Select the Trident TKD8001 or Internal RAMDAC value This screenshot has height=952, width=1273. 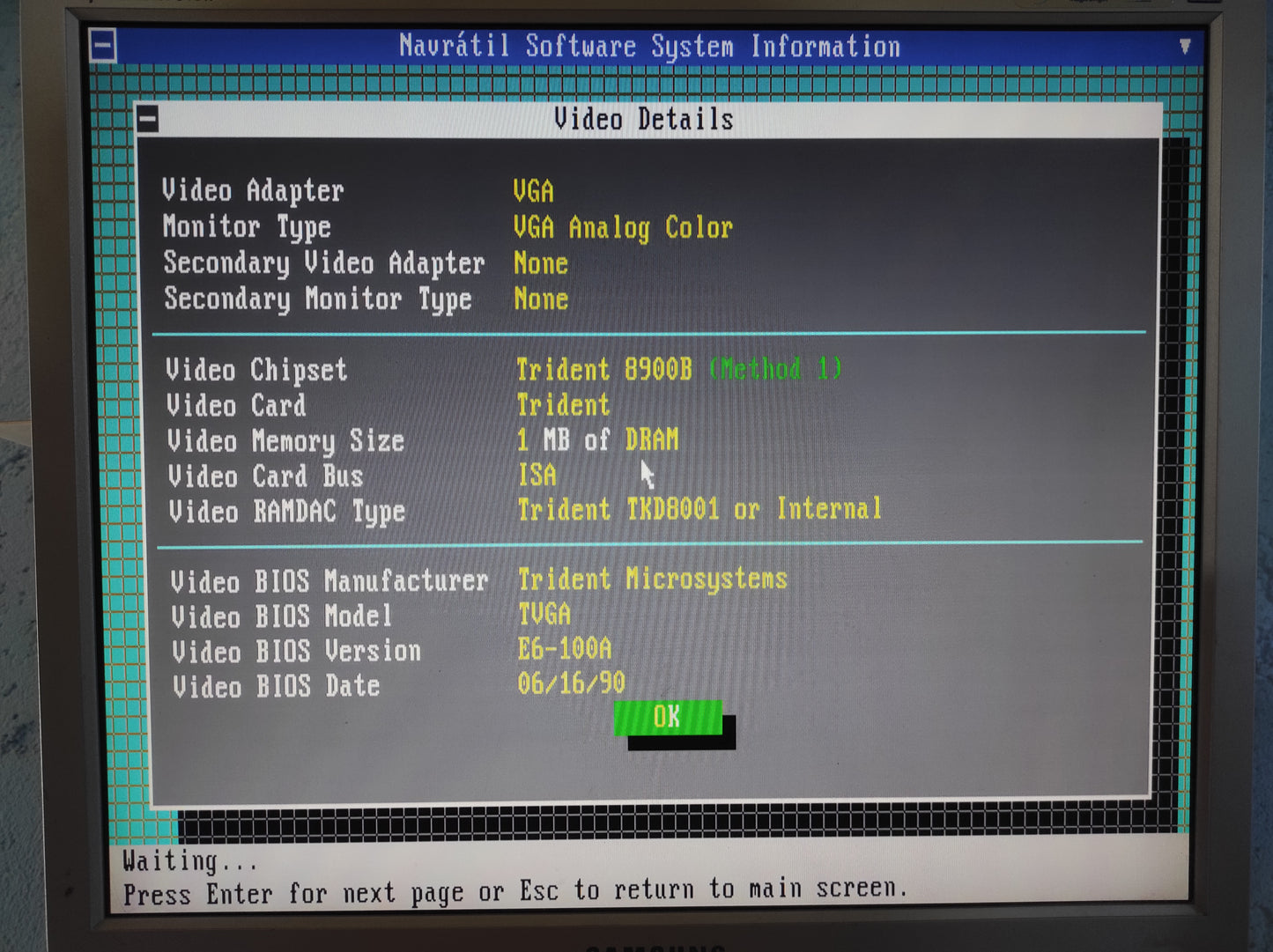(699, 509)
